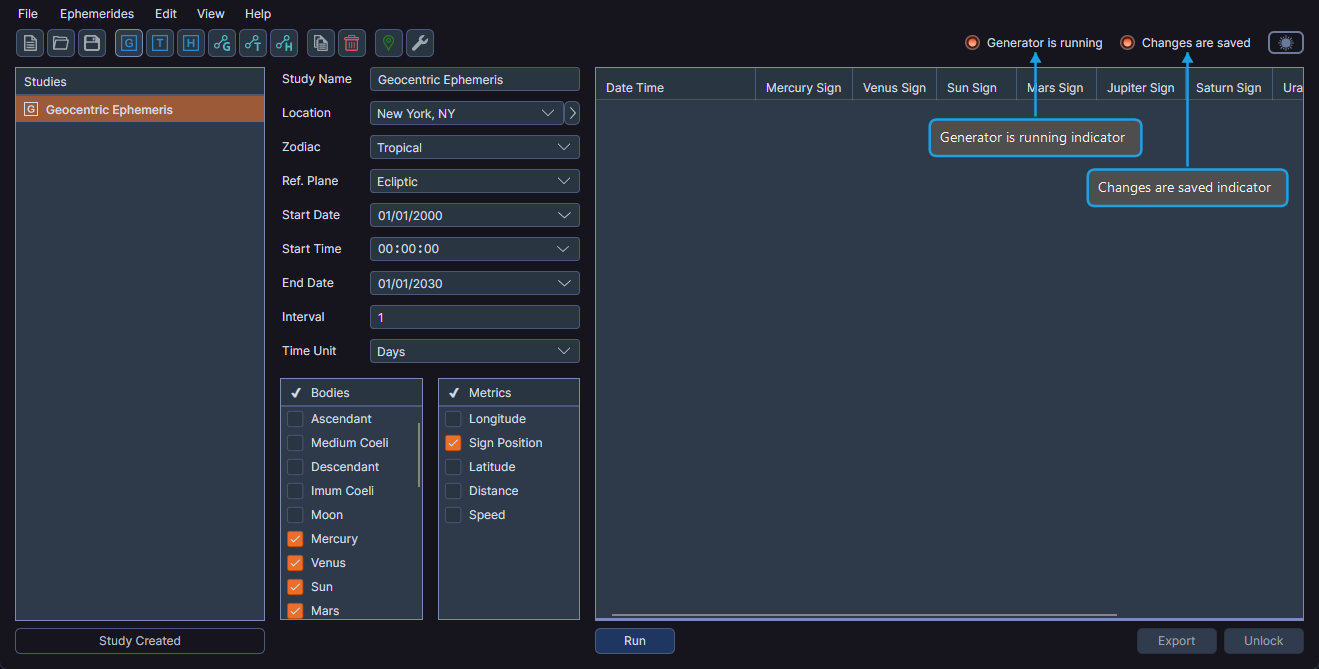Open the View menu
The image size is (1319, 669).
point(210,13)
